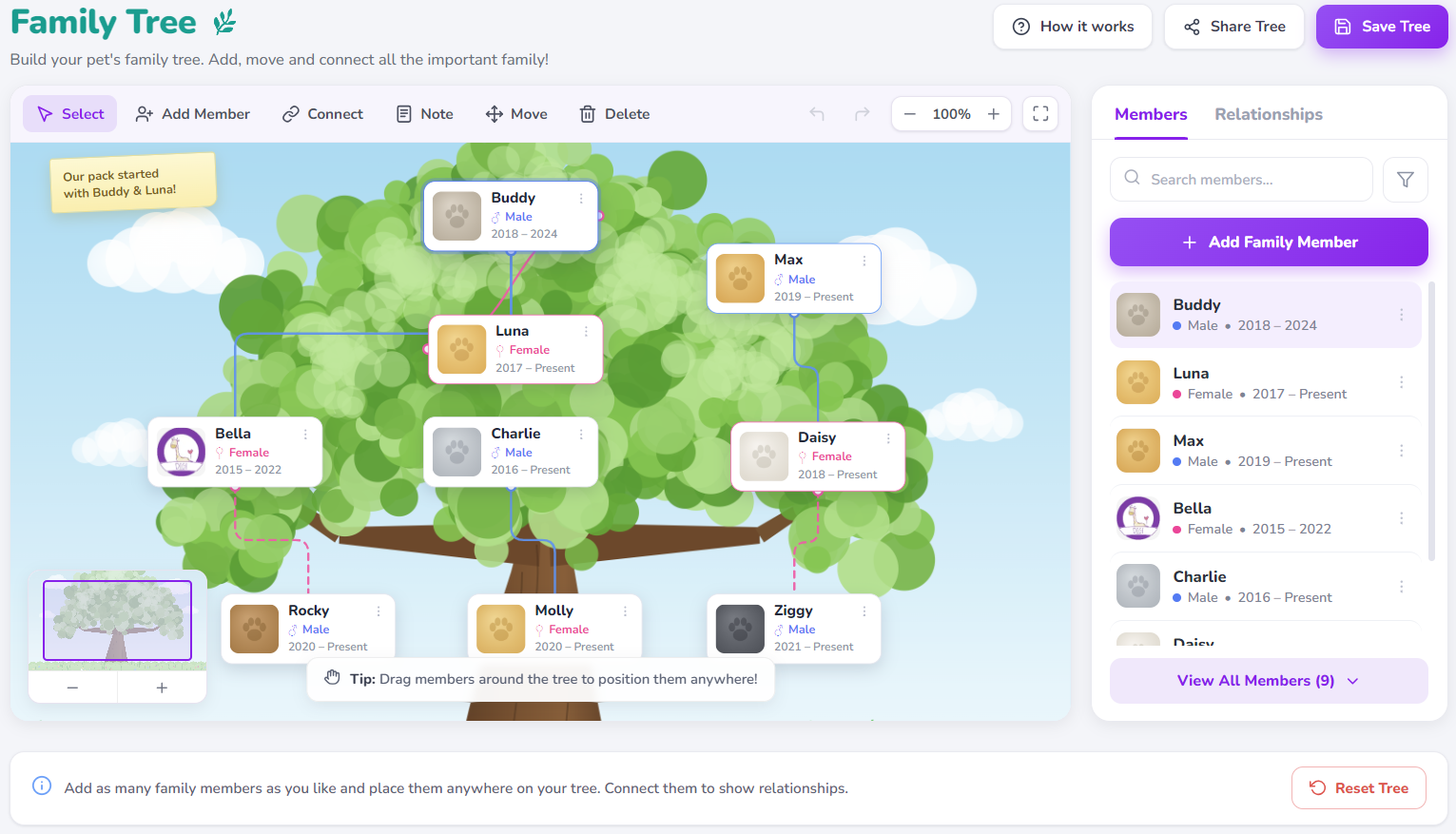The height and width of the screenshot is (834, 1456).
Task: Open the Ziggy card options menu
Action: [x=864, y=611]
